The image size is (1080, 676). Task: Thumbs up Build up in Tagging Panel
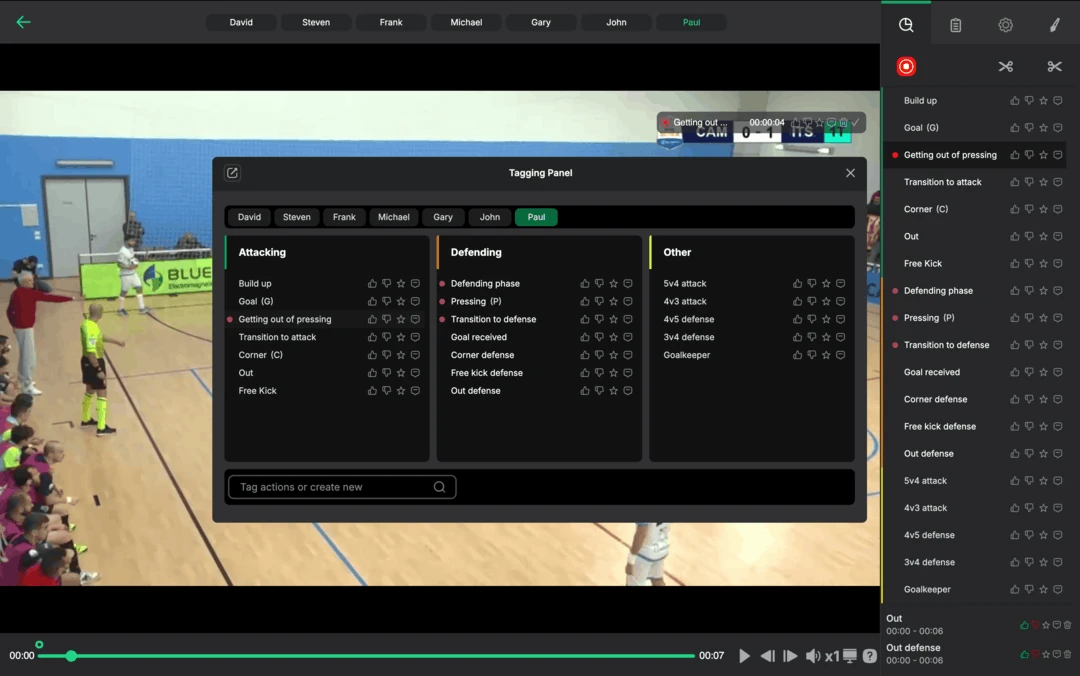[372, 283]
